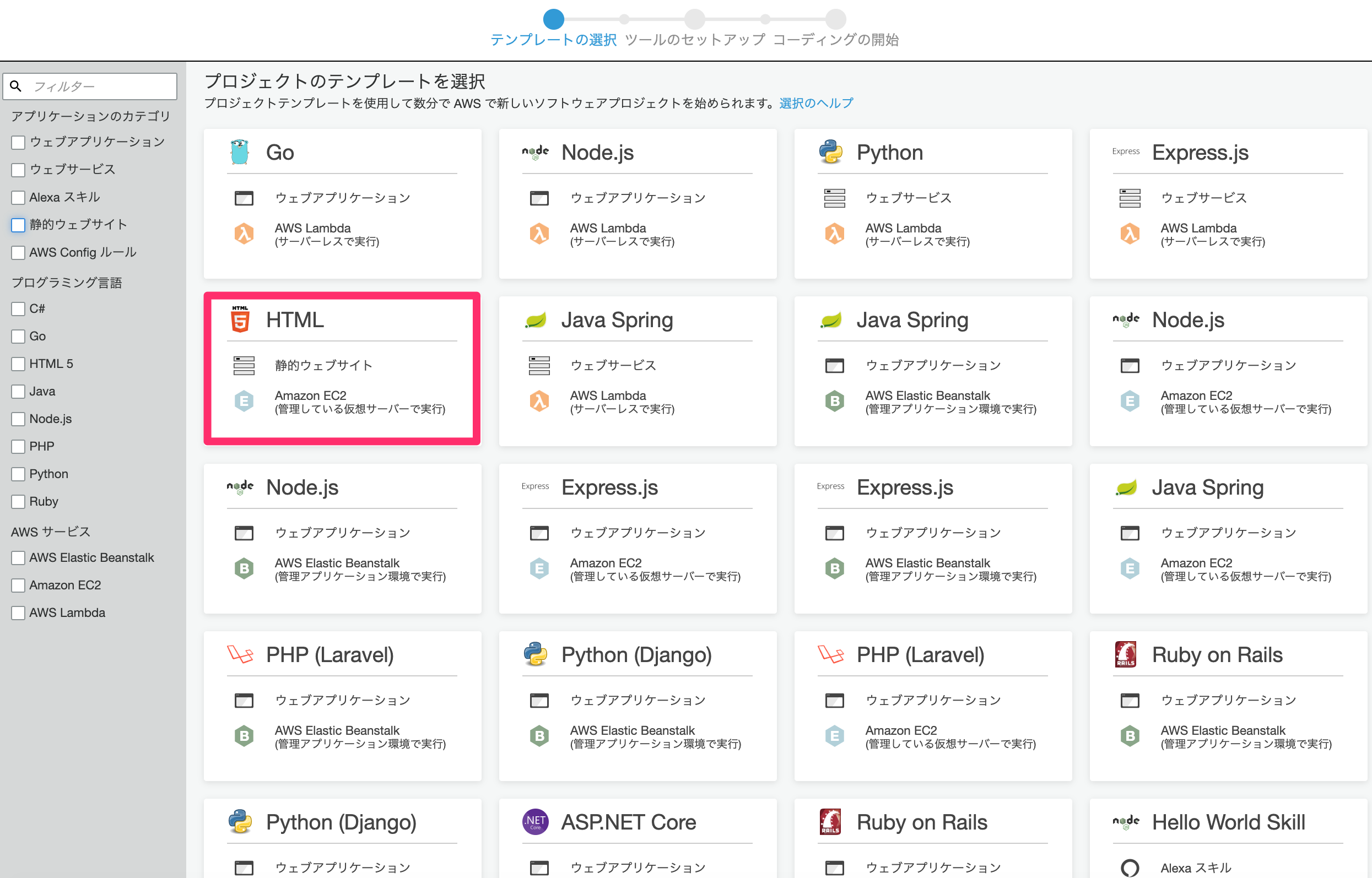Enable the Amazon EC2 service filter
Screen dimensions: 1372x878
coord(18,586)
